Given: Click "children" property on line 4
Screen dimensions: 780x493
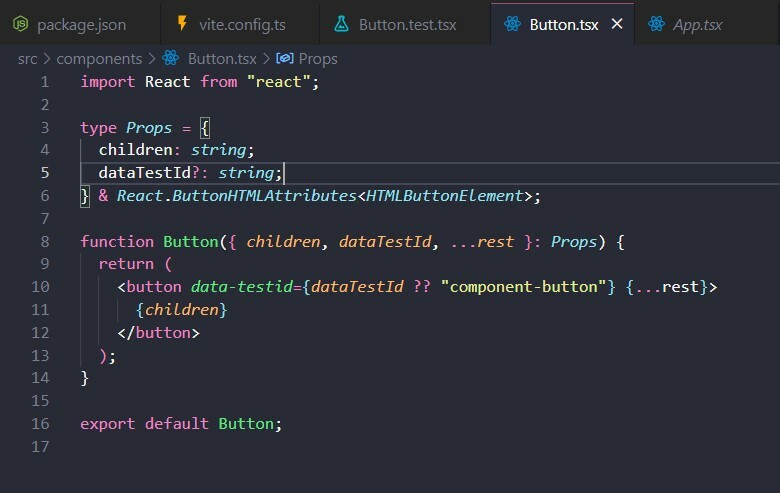Looking at the screenshot, I should [135, 150].
